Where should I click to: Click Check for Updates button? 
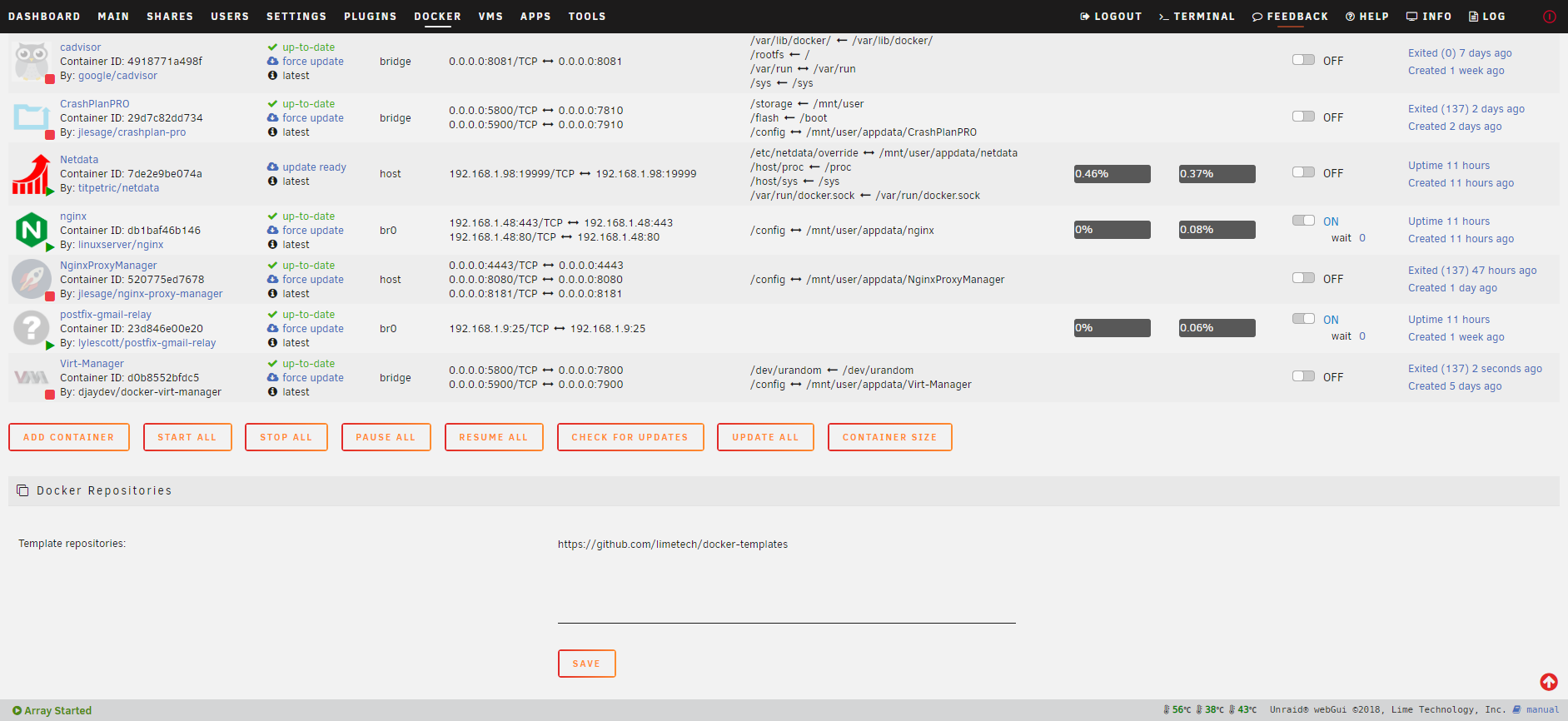630,437
